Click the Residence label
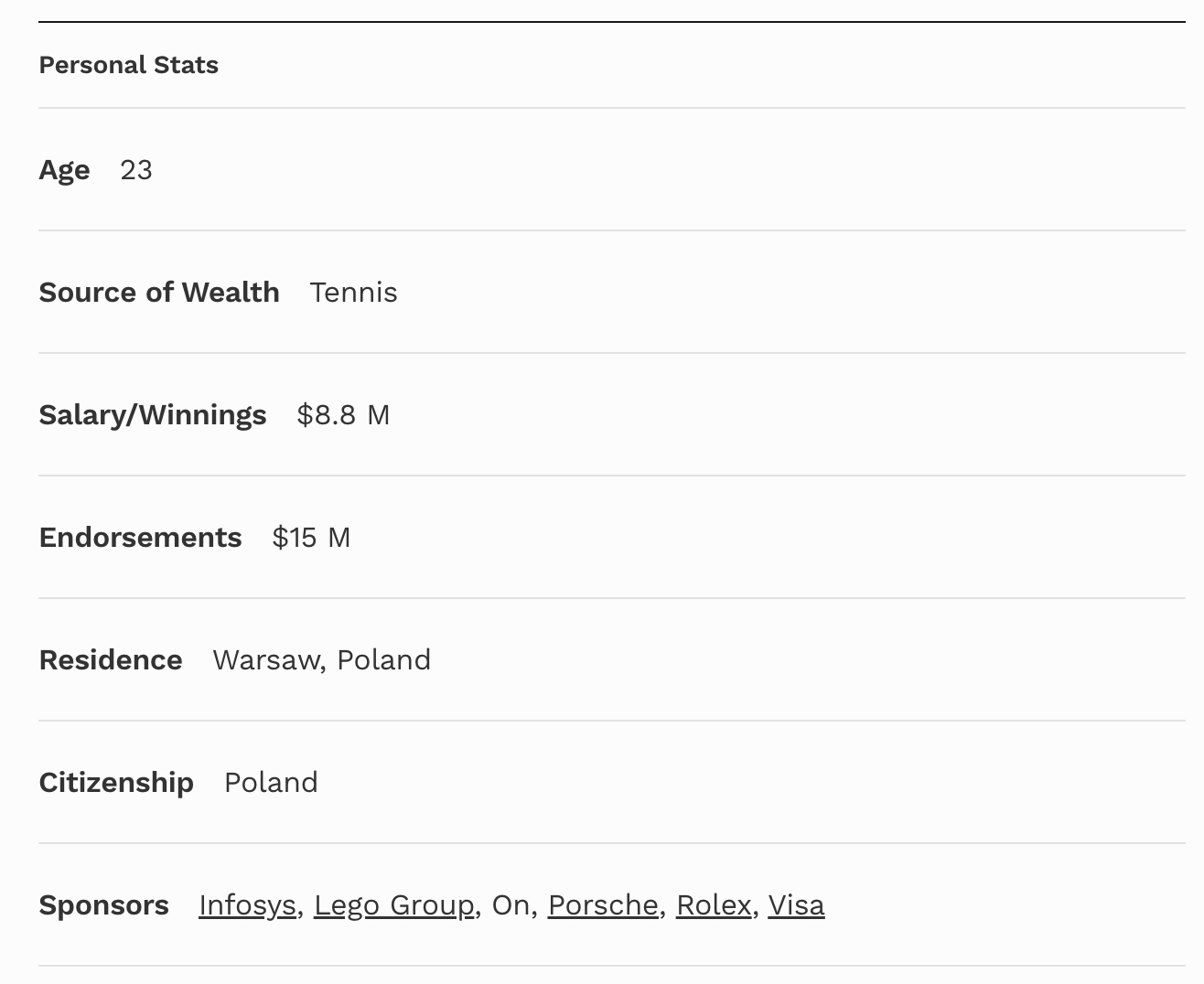This screenshot has height=984, width=1204. 111,660
